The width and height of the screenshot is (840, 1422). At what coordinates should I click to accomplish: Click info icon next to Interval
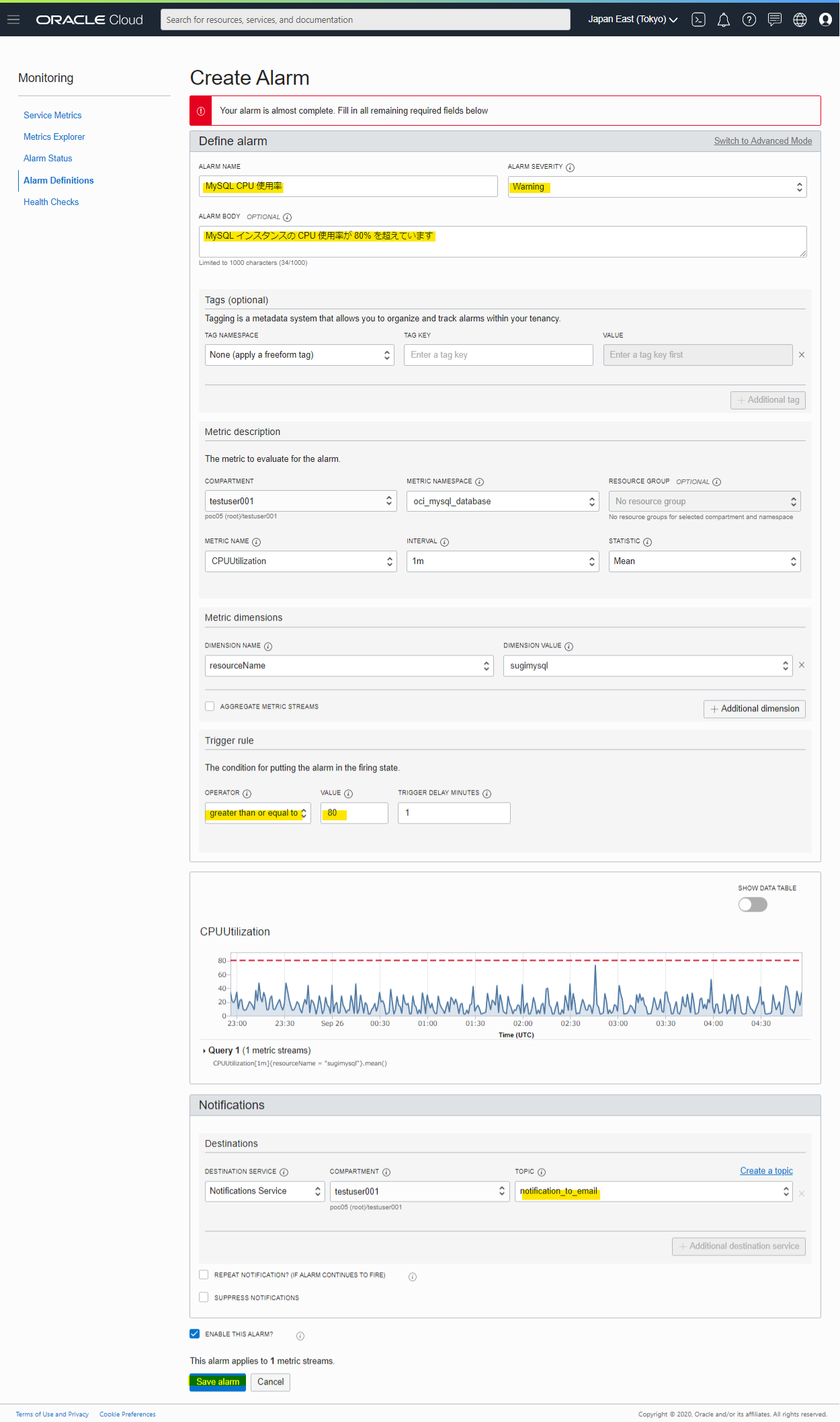tap(444, 542)
